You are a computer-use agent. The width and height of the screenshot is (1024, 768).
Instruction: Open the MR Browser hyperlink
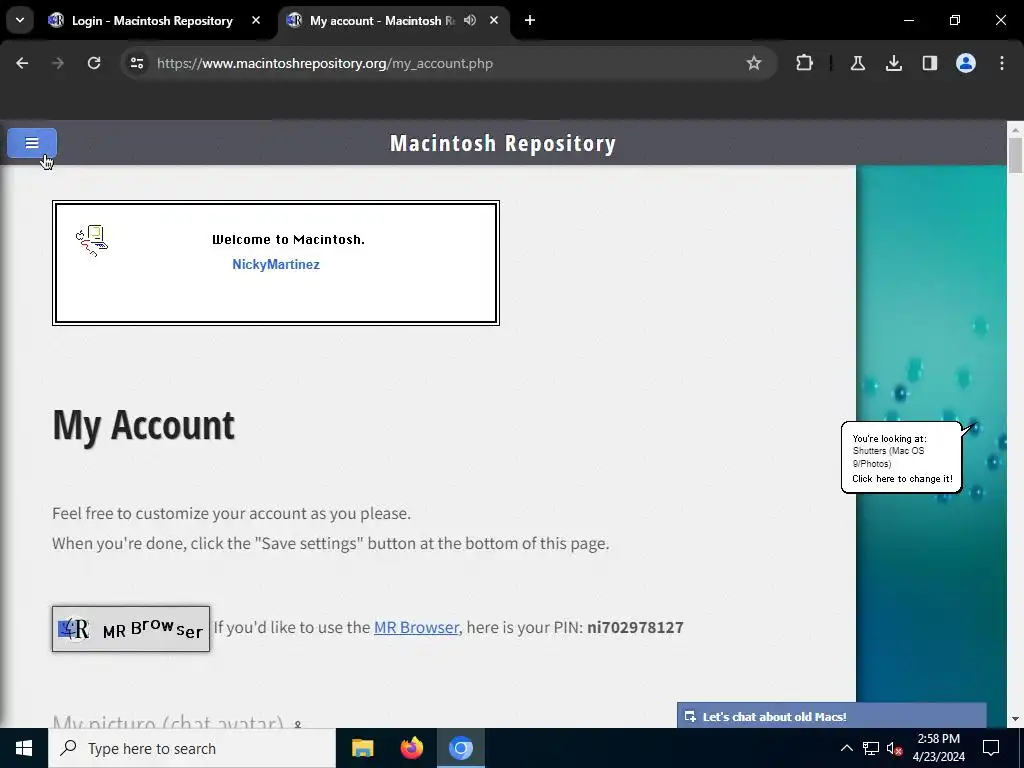pos(416,627)
